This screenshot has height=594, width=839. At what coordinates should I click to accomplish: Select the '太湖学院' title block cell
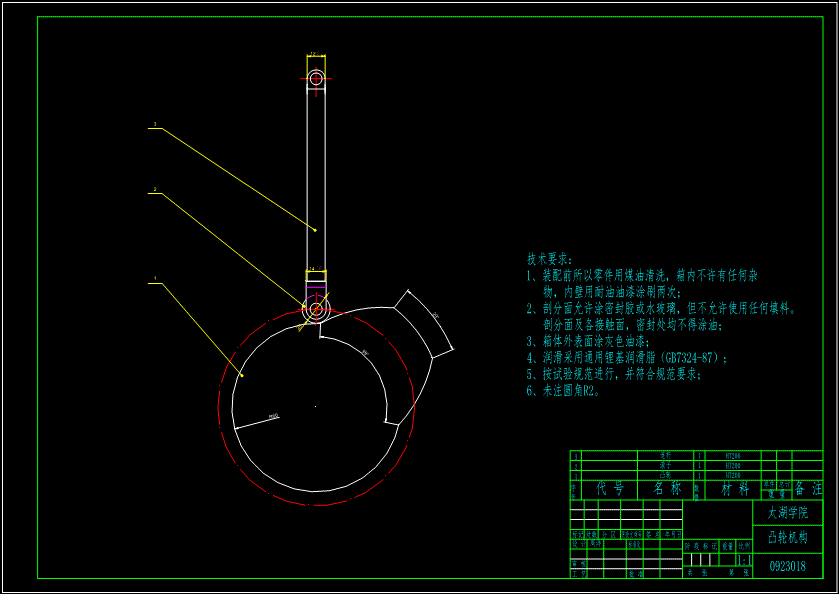pyautogui.click(x=788, y=513)
